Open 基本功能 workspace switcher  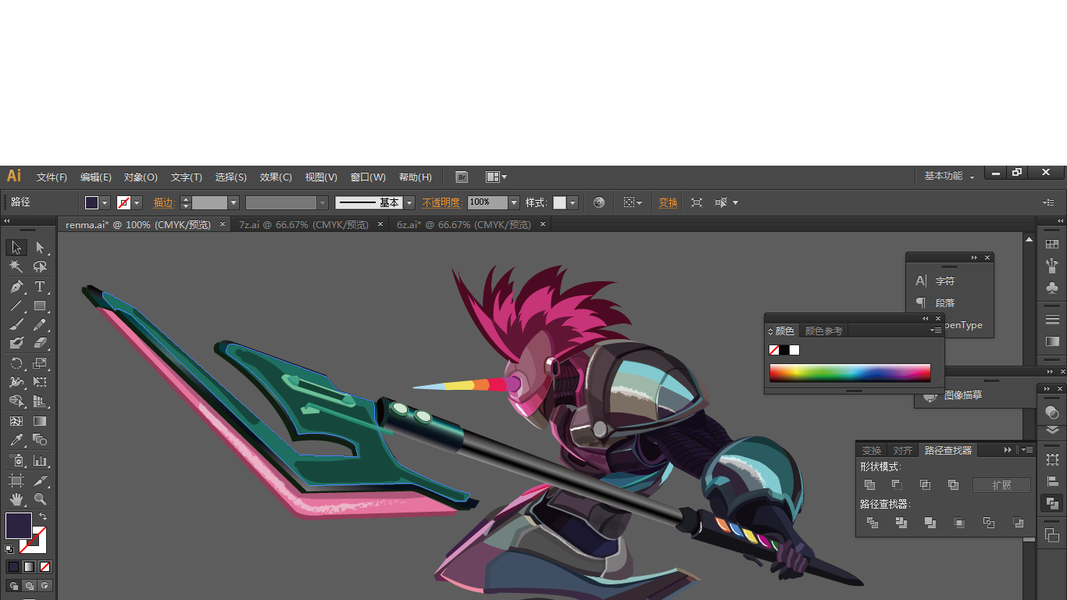[x=949, y=176]
